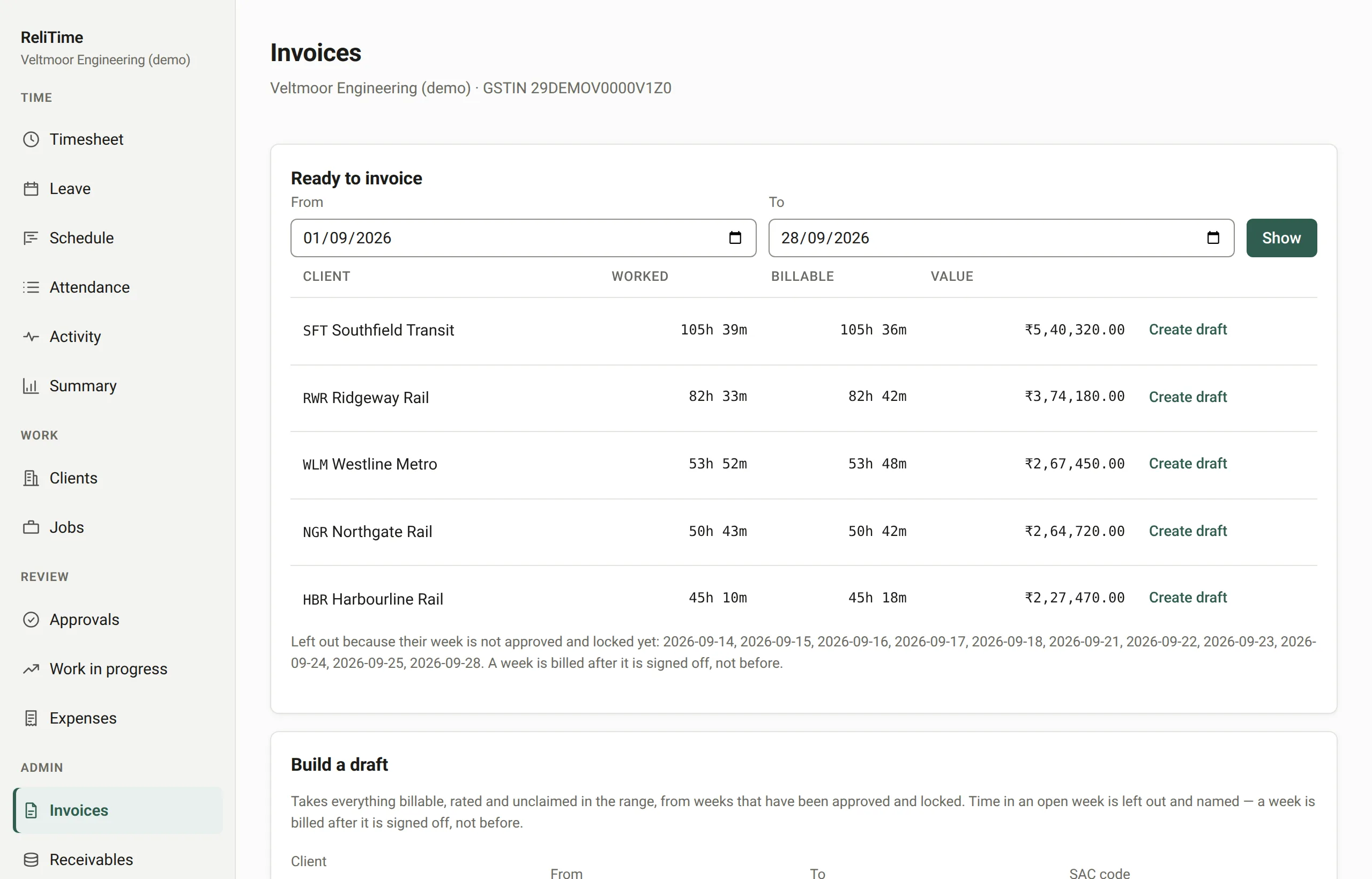The width and height of the screenshot is (1372, 879).
Task: Click worked hours 53h 52m
Action: [x=718, y=464]
